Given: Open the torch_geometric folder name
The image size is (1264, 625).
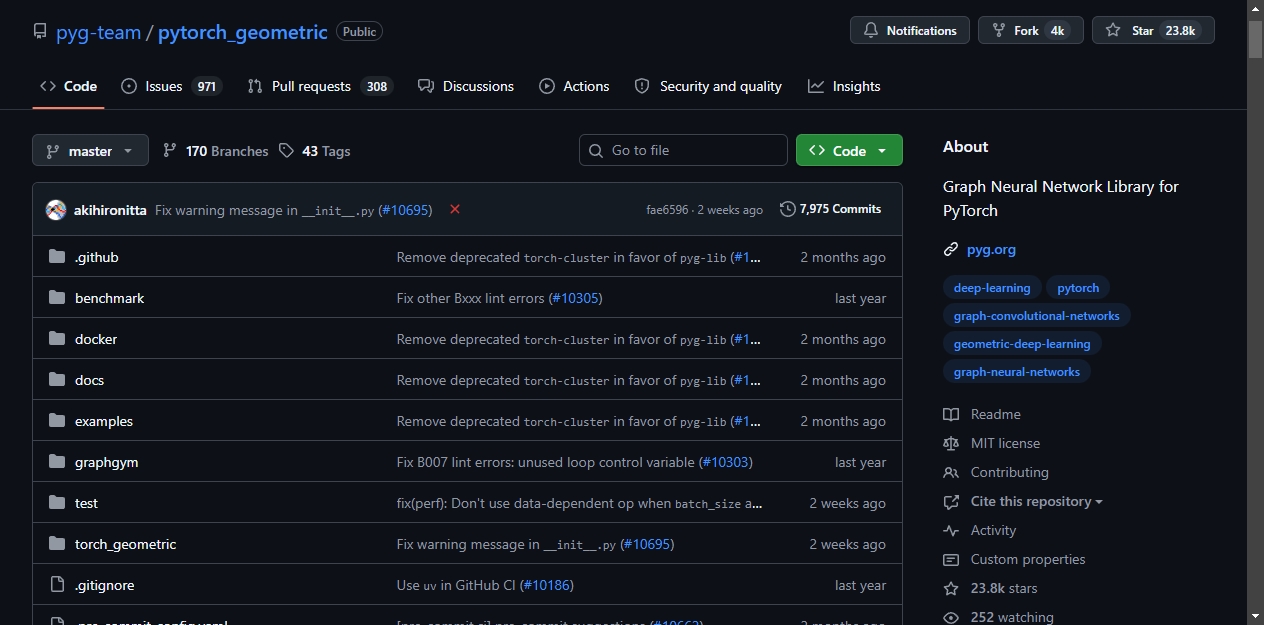Looking at the screenshot, I should point(125,544).
